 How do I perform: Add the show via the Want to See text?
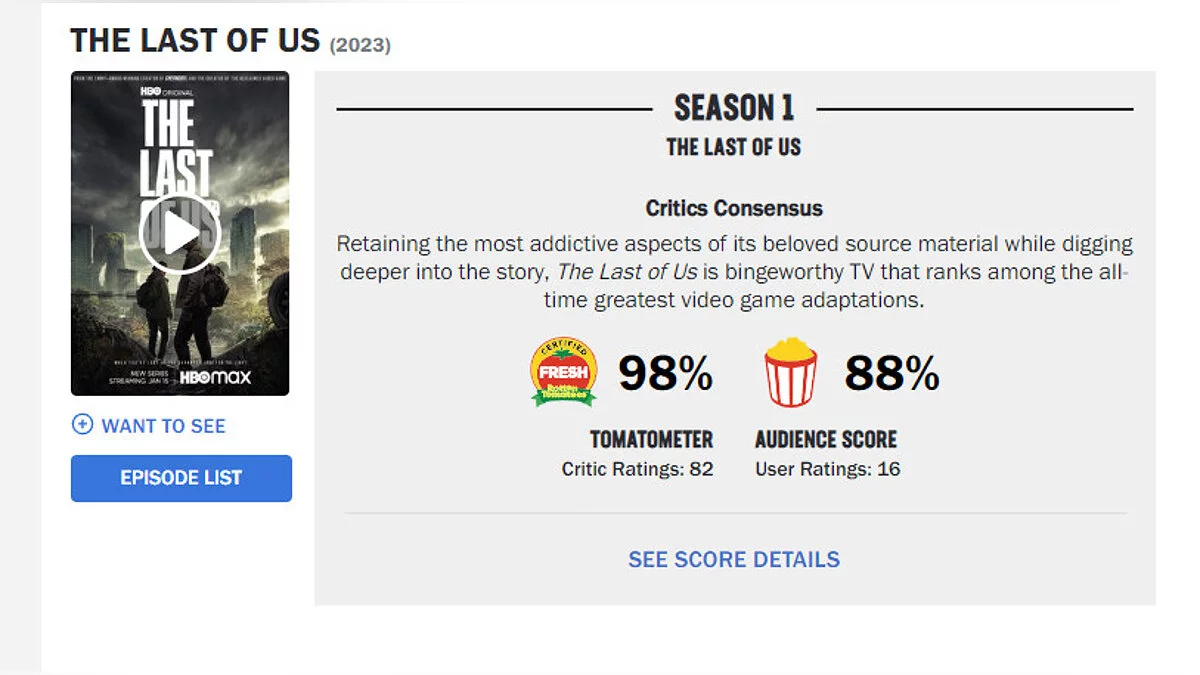(163, 426)
